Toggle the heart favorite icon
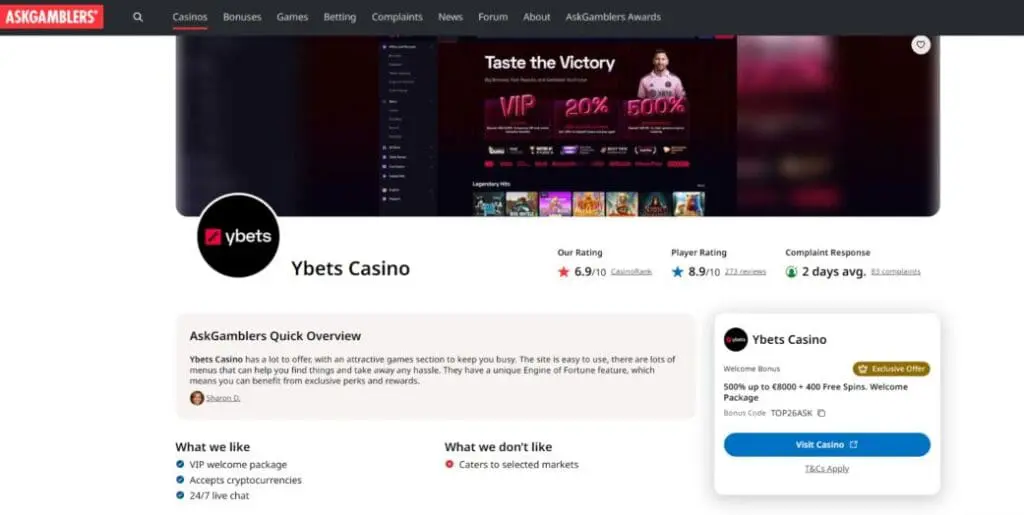Viewport: 1024px width, 515px height. 921,44
